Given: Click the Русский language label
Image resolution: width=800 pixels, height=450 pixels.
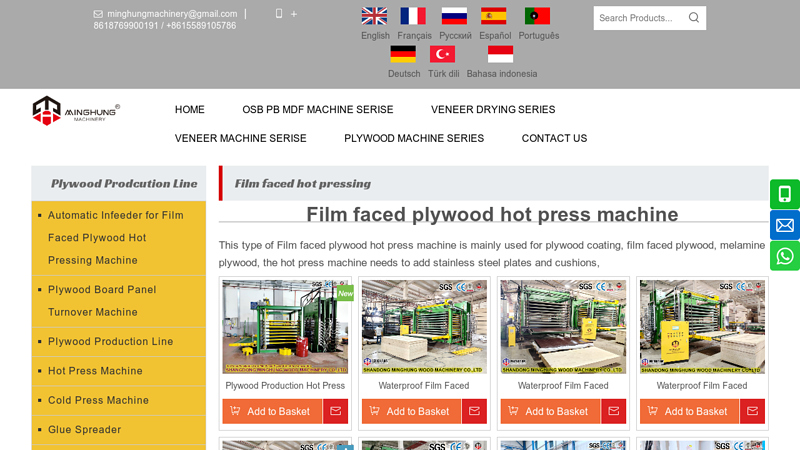Looking at the screenshot, I should pyautogui.click(x=455, y=36).
